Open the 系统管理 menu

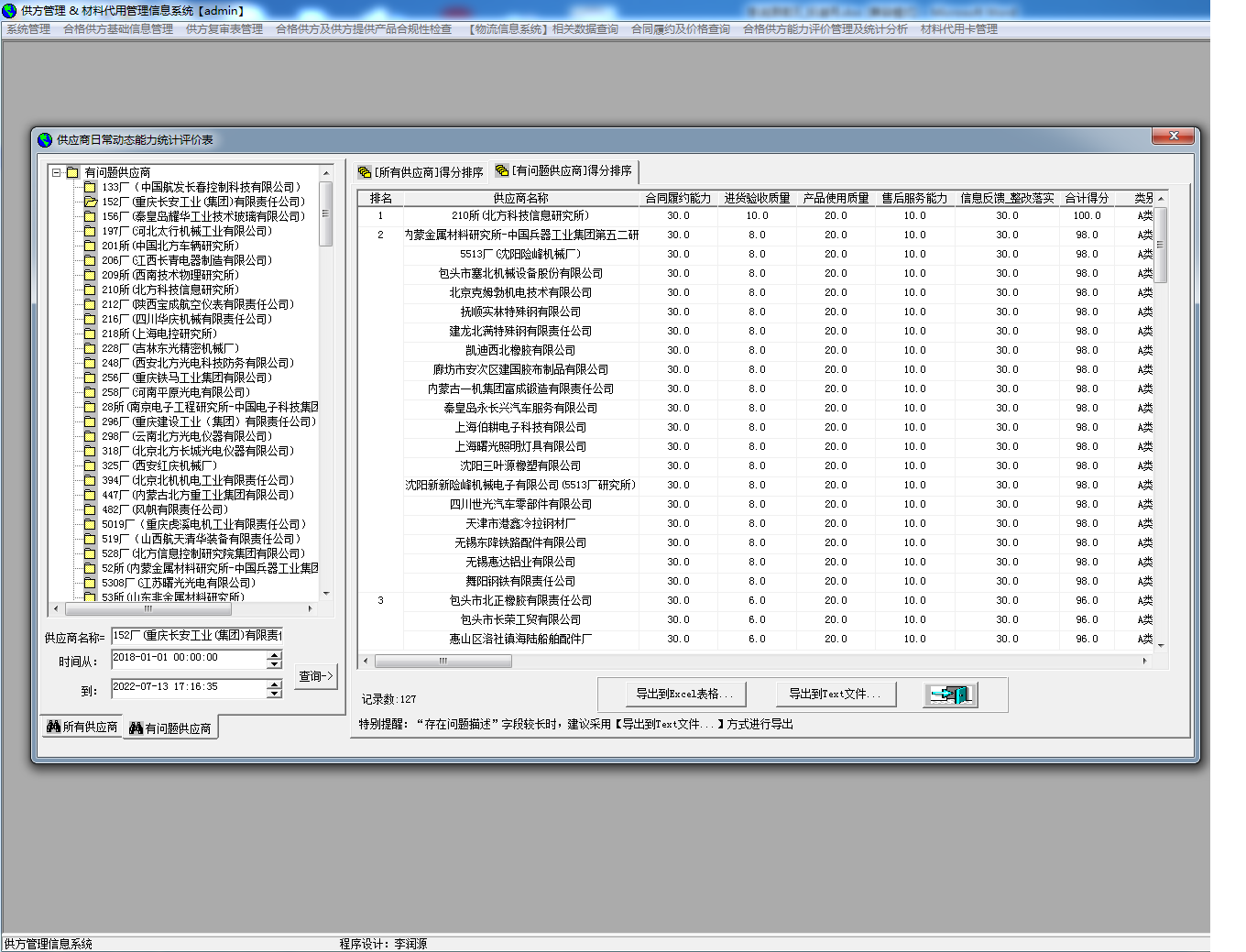pyautogui.click(x=28, y=29)
